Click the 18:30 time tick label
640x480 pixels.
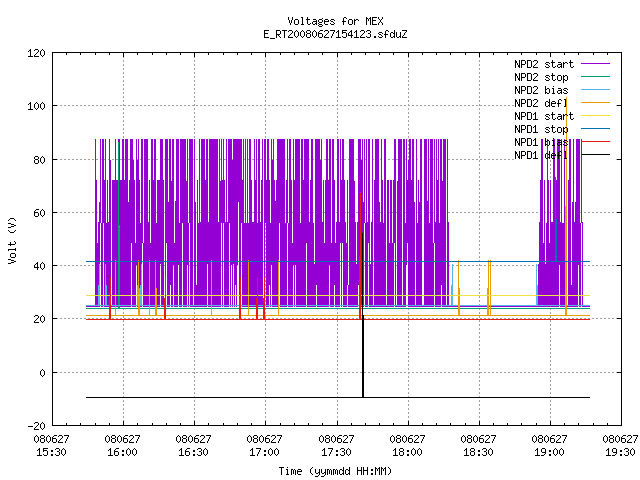[x=478, y=452]
